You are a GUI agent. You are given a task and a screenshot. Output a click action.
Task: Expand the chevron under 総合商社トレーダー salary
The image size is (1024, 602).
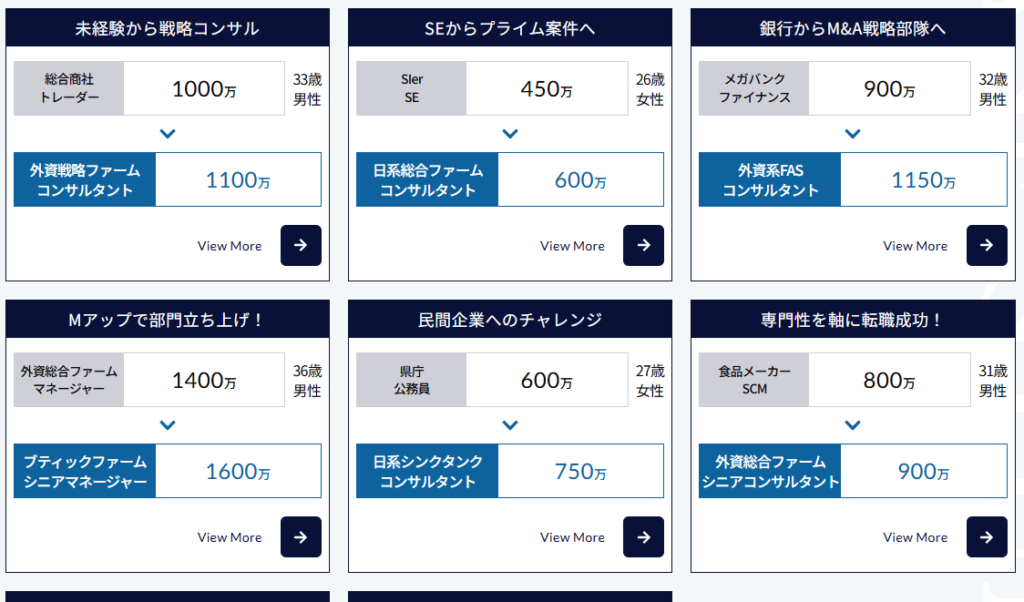(168, 133)
